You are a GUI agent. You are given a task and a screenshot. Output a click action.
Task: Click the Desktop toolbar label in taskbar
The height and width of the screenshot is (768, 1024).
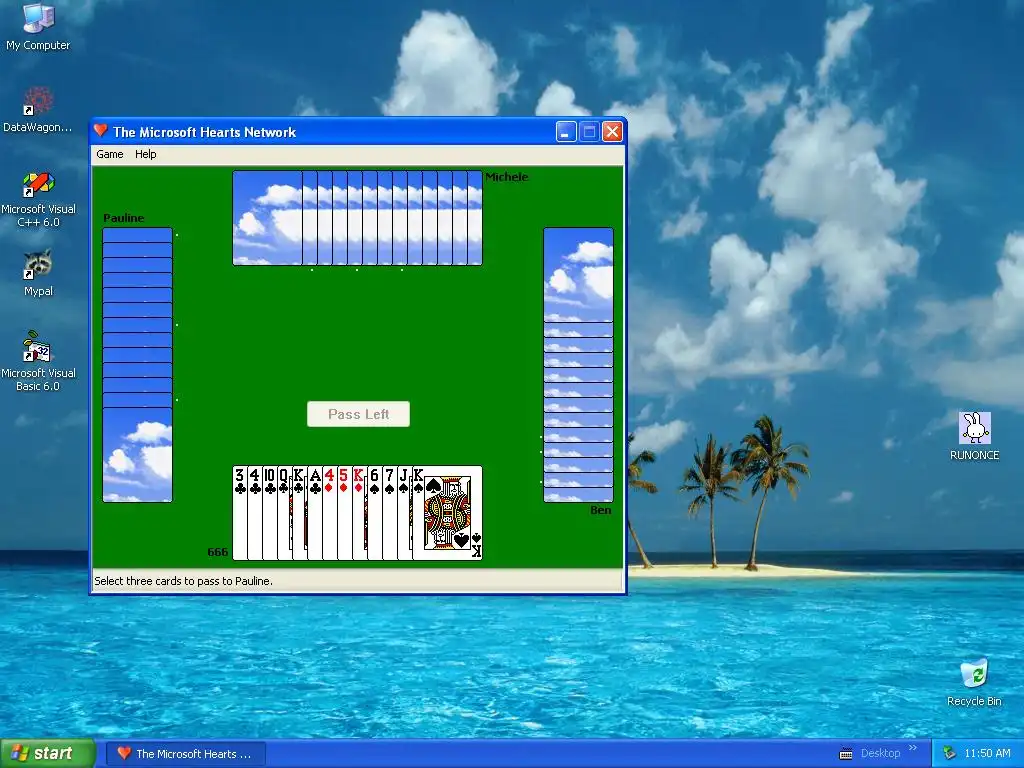pyautogui.click(x=880, y=753)
